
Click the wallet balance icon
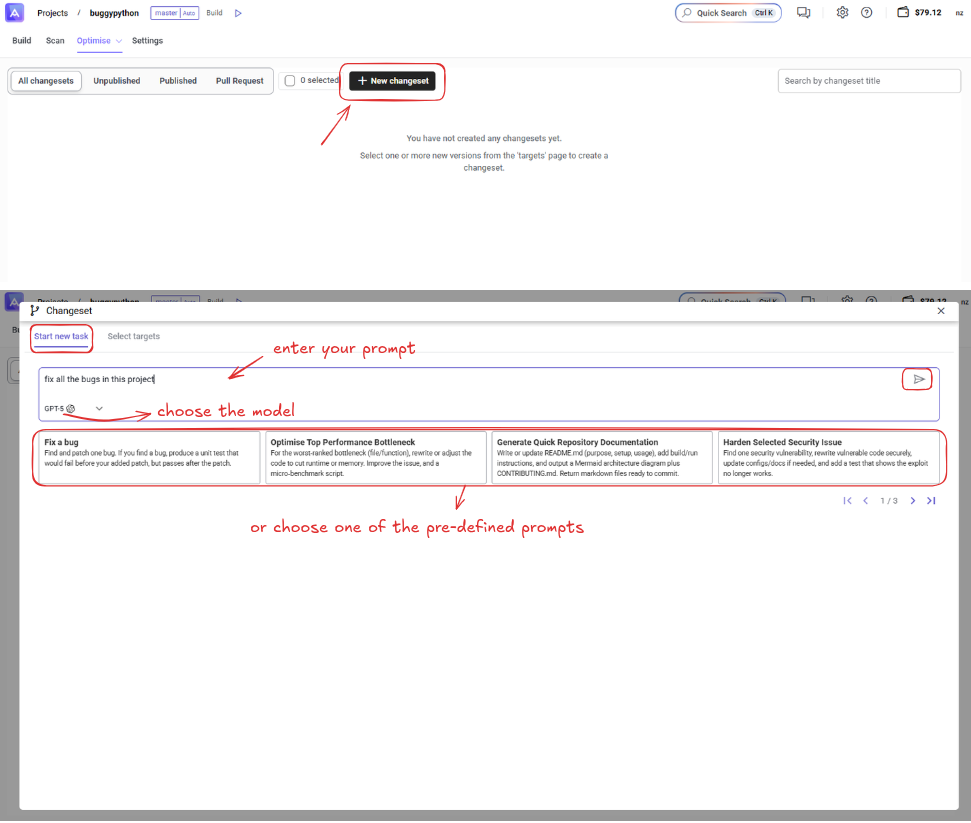[x=903, y=13]
